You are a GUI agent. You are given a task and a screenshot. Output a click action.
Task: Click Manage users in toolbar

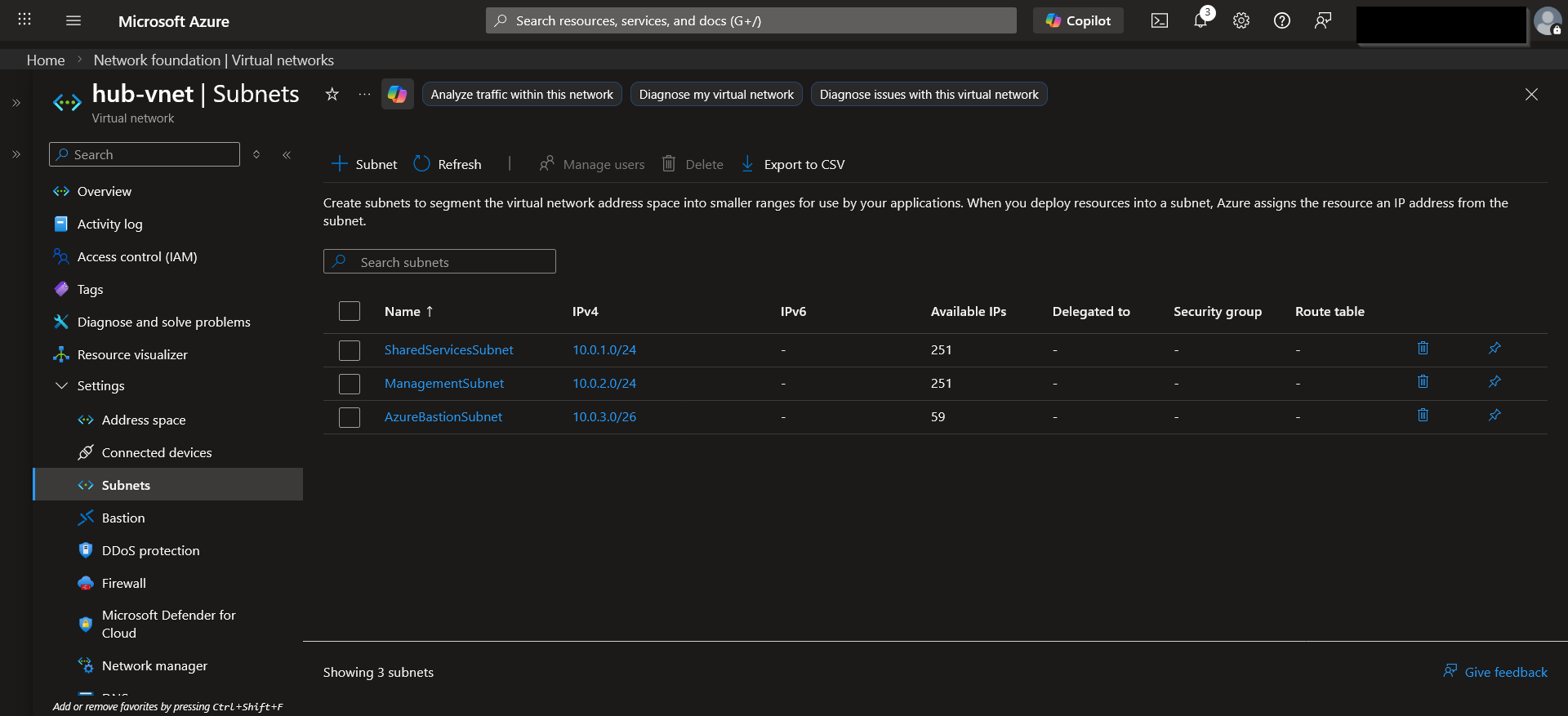tap(592, 164)
